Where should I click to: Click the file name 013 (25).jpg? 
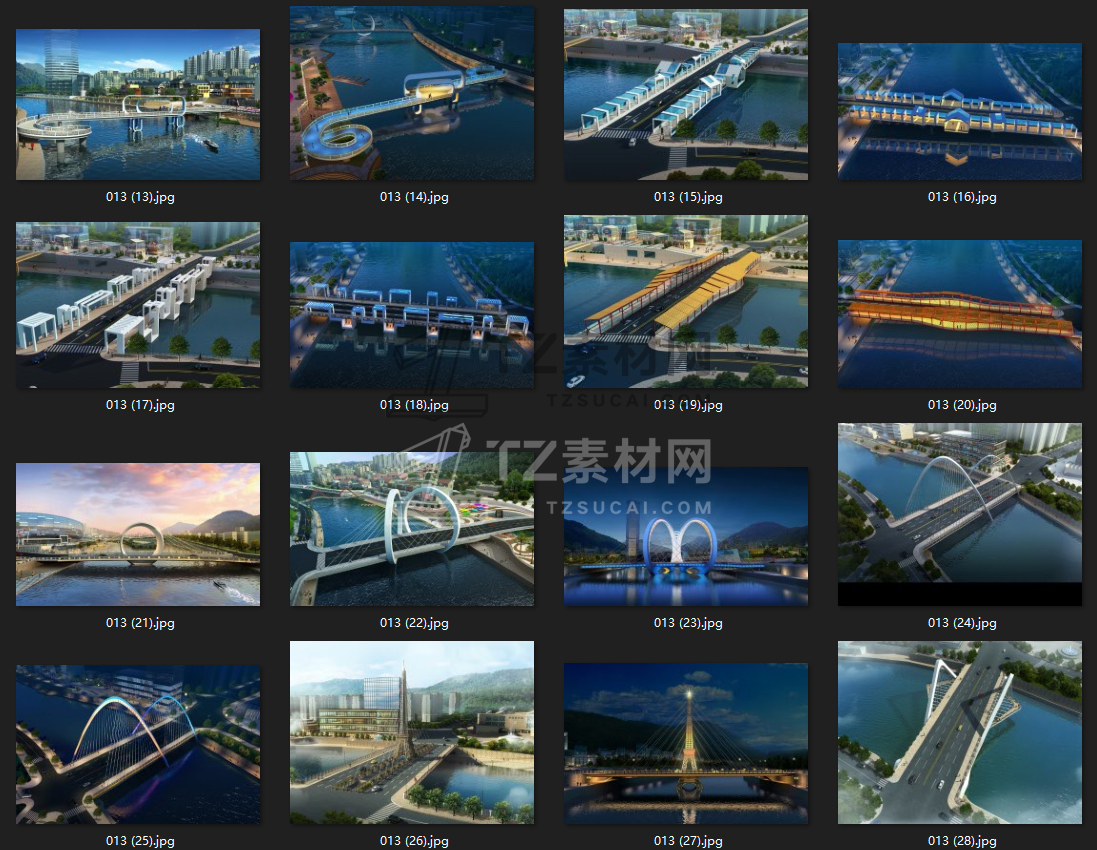pyautogui.click(x=140, y=841)
